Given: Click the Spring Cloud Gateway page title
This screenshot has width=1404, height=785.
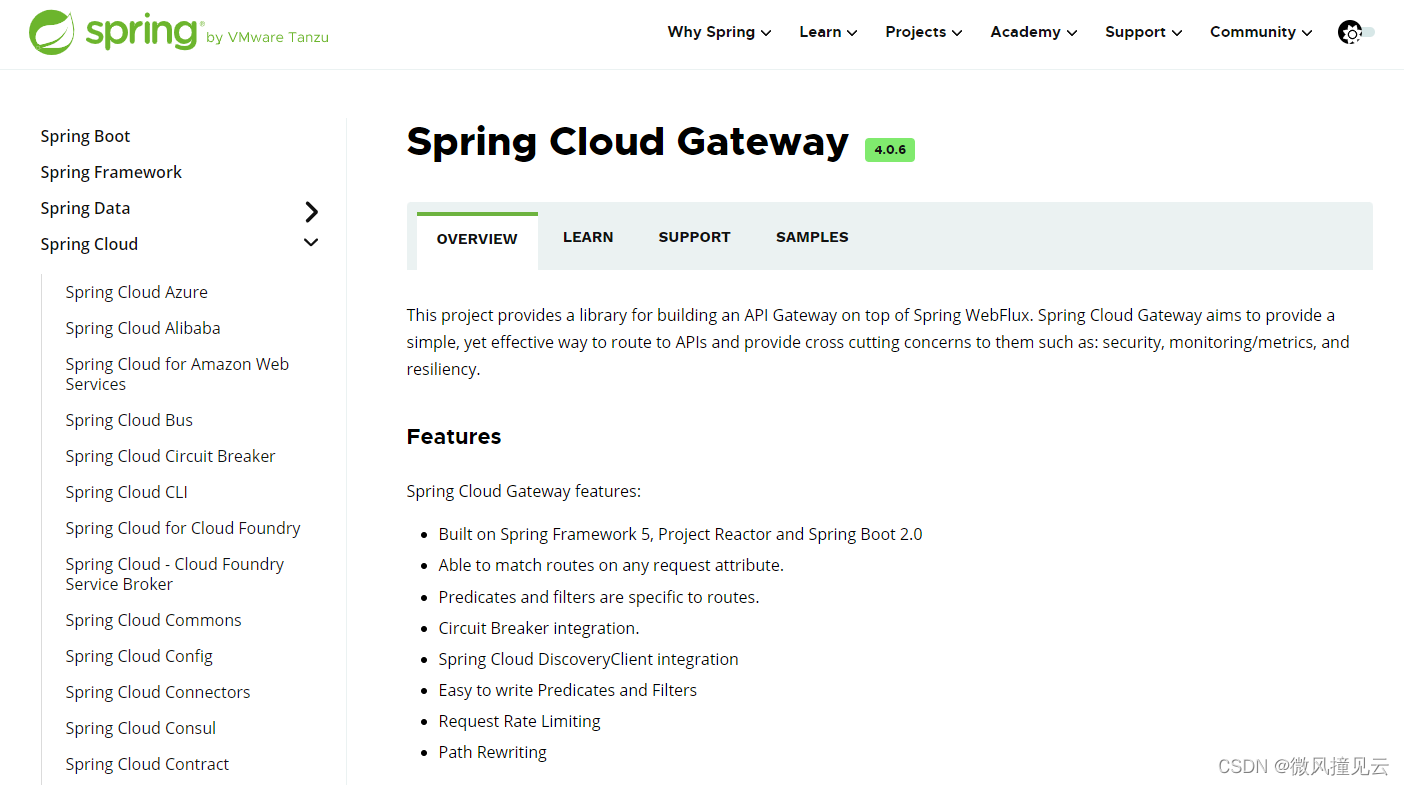Looking at the screenshot, I should click(627, 142).
